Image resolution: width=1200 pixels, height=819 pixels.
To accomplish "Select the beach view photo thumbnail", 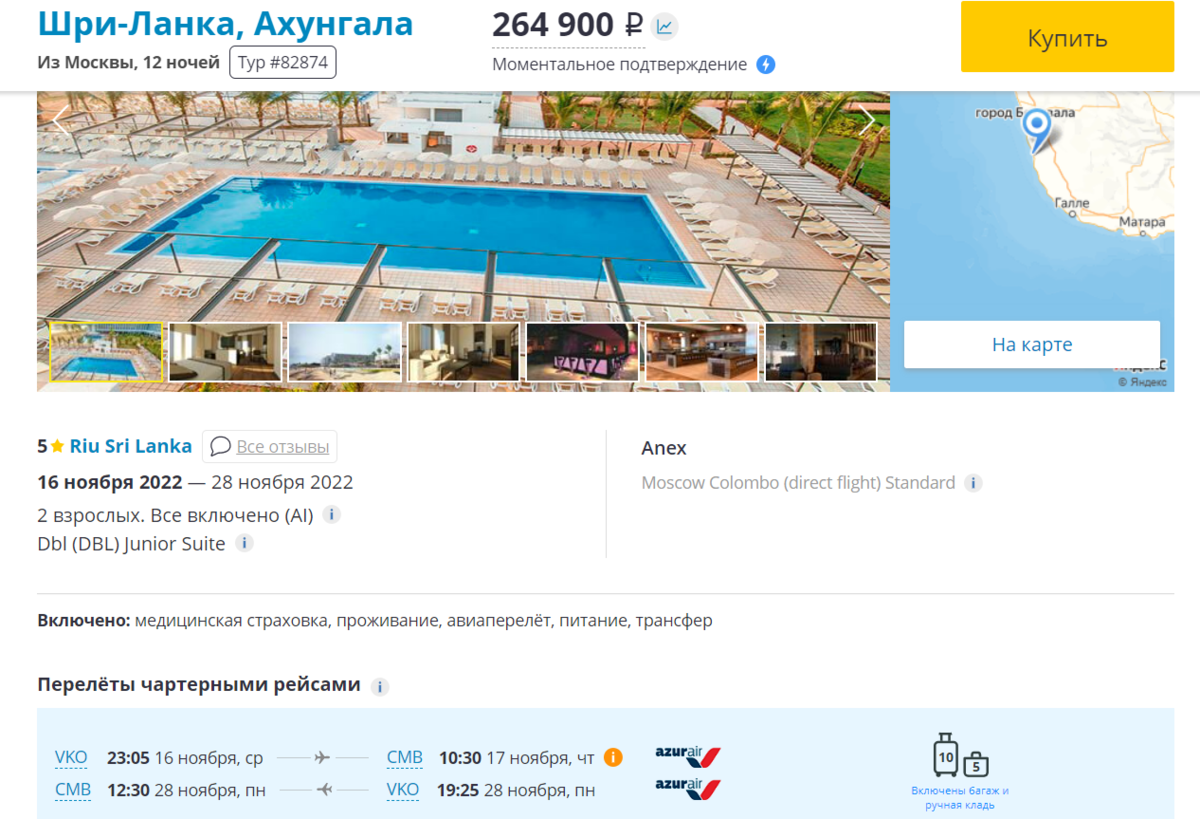I will (345, 352).
